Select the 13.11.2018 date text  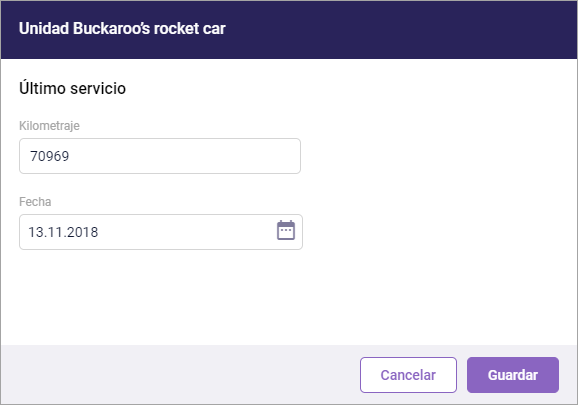pos(63,232)
